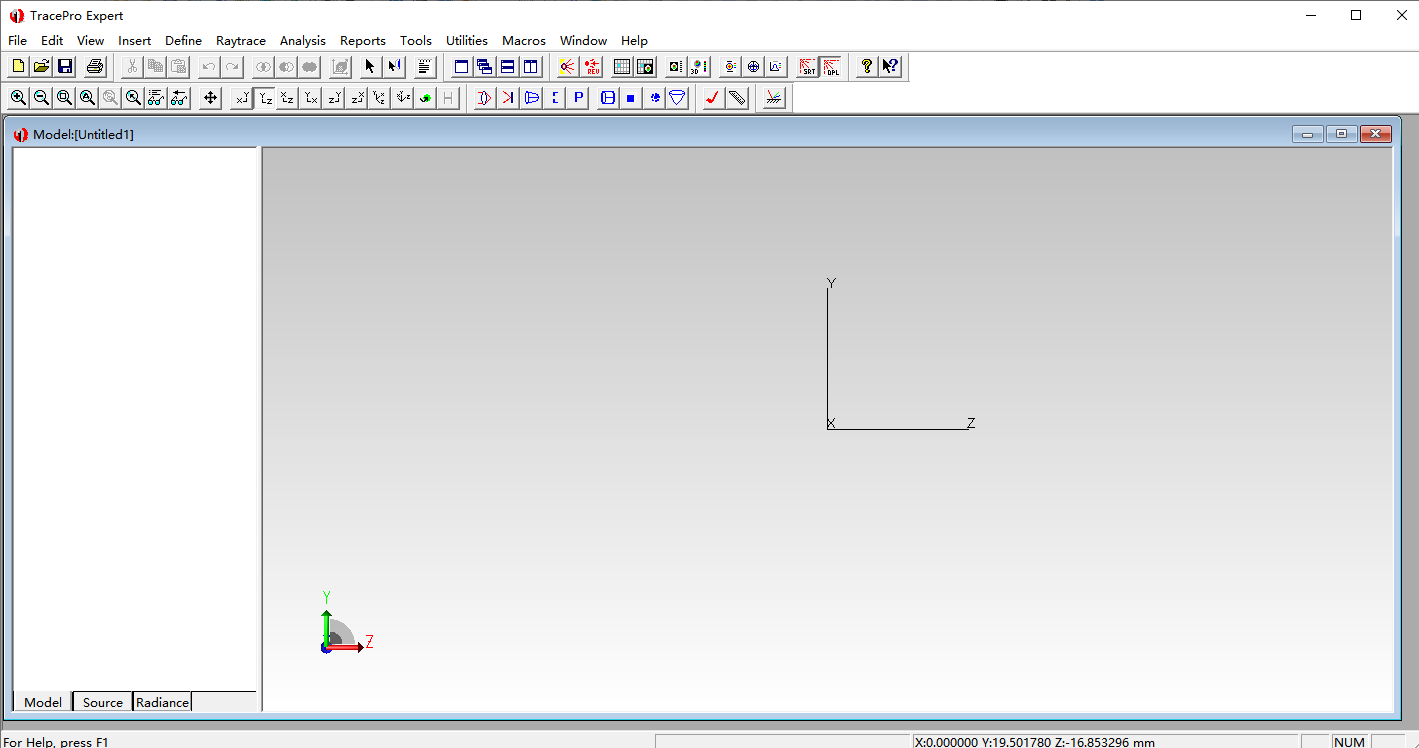Click the colored XYZ axis triad
The width and height of the screenshot is (1419, 748).
click(x=345, y=623)
